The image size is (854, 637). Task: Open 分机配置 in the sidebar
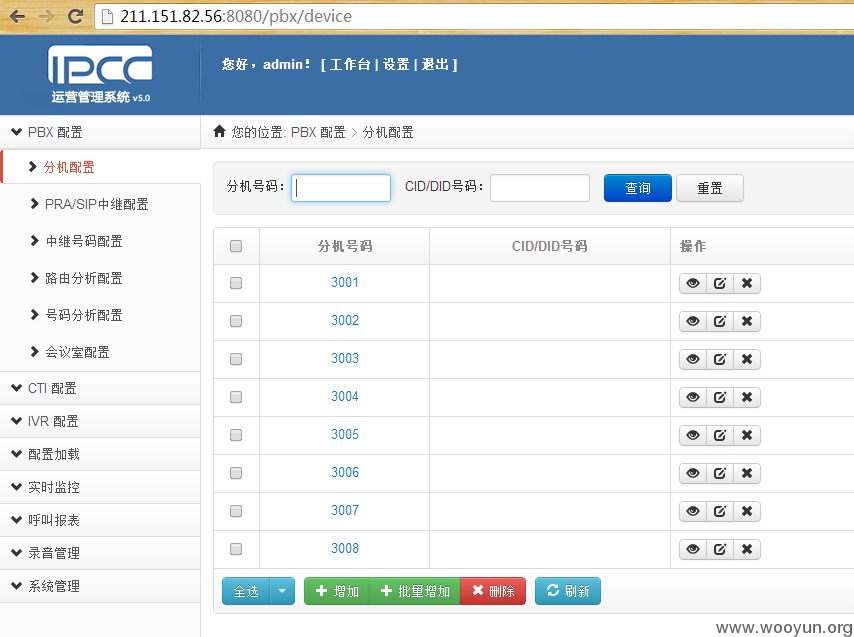[x=69, y=167]
